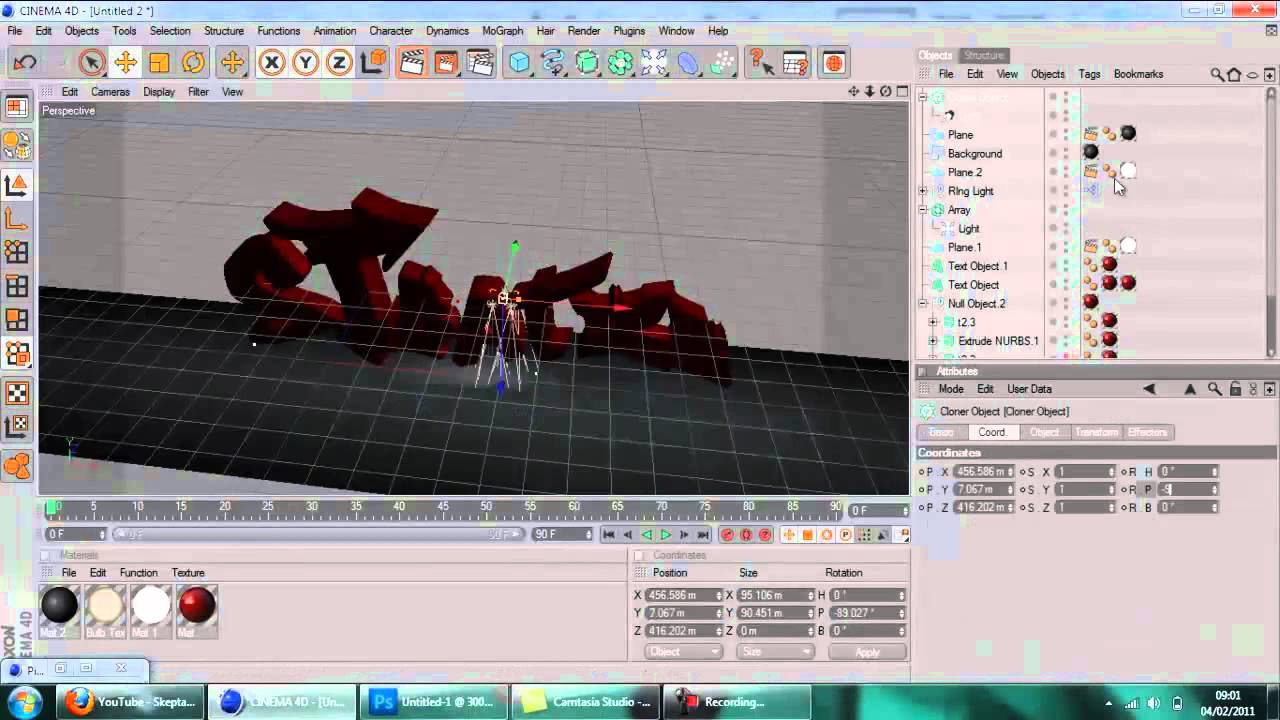
Task: Open the Array modeling objects icon
Action: [x=621, y=63]
